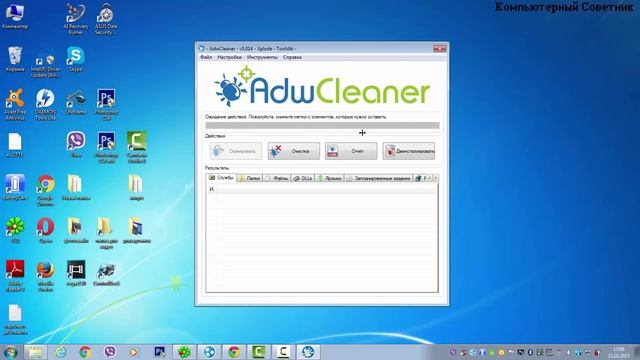Select the Adobe Reader desktop icon

pos(15,276)
